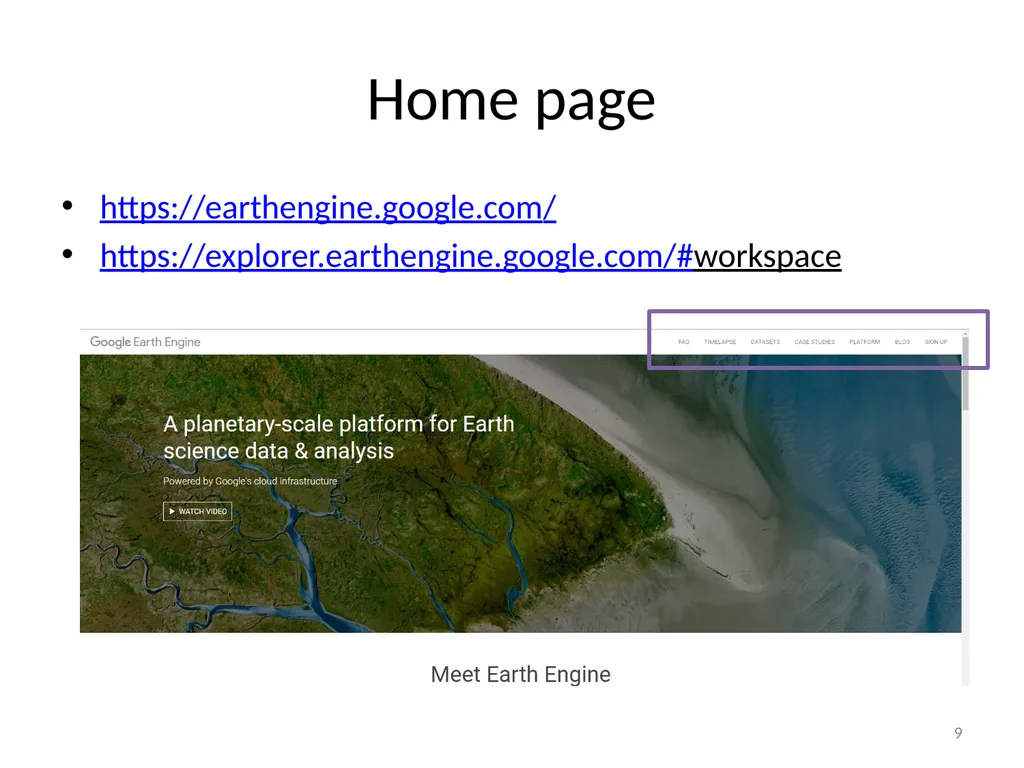The width and height of the screenshot is (1024, 768).
Task: Click 'Powered by Google's cloud infrastructure' text
Action: pos(250,481)
